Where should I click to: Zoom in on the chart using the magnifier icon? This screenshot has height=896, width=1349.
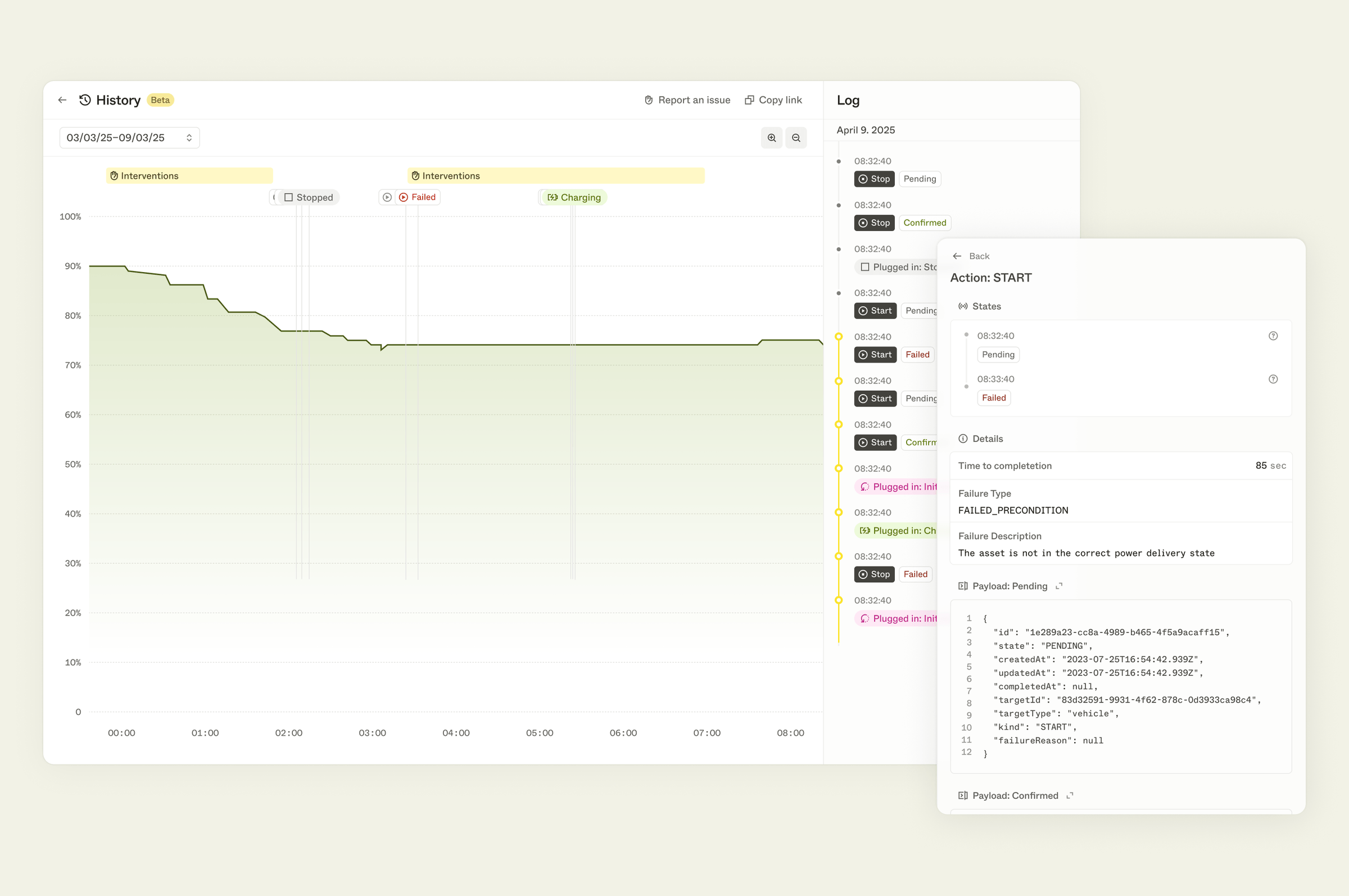771,137
